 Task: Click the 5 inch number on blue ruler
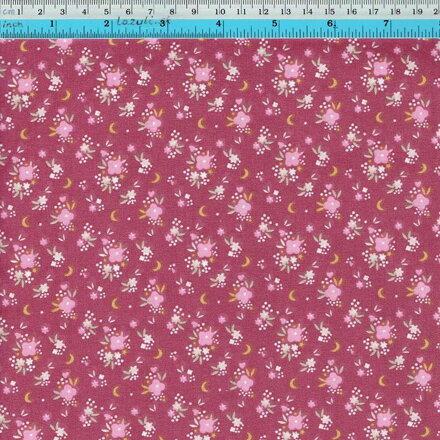click(275, 24)
